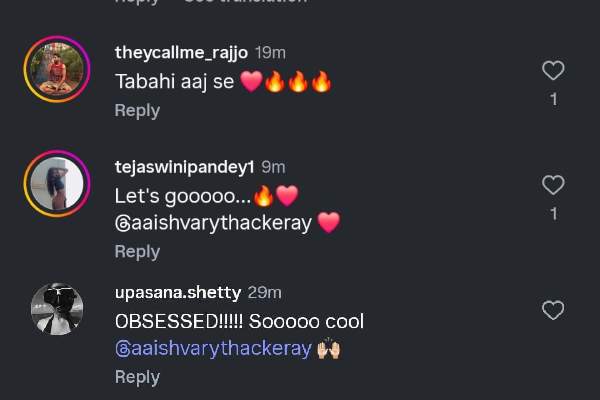Follow the blue @aaishvarythackeray mention link
This screenshot has height=400, width=600.
point(214,349)
